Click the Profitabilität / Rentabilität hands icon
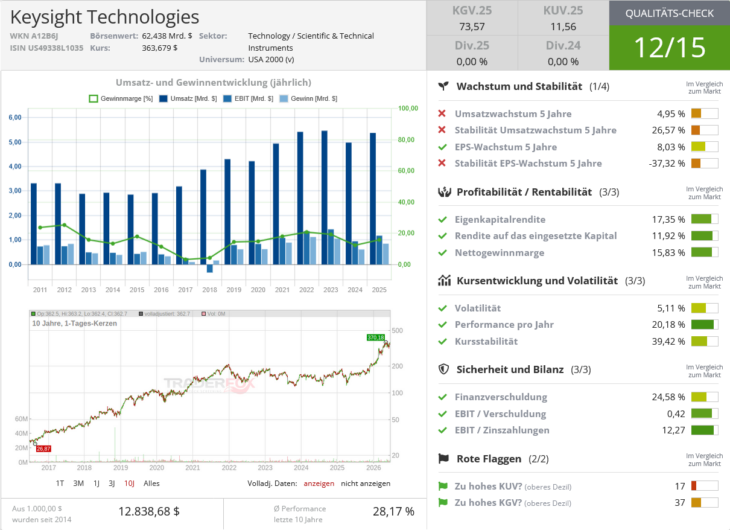This screenshot has height=530, width=730. (x=445, y=192)
